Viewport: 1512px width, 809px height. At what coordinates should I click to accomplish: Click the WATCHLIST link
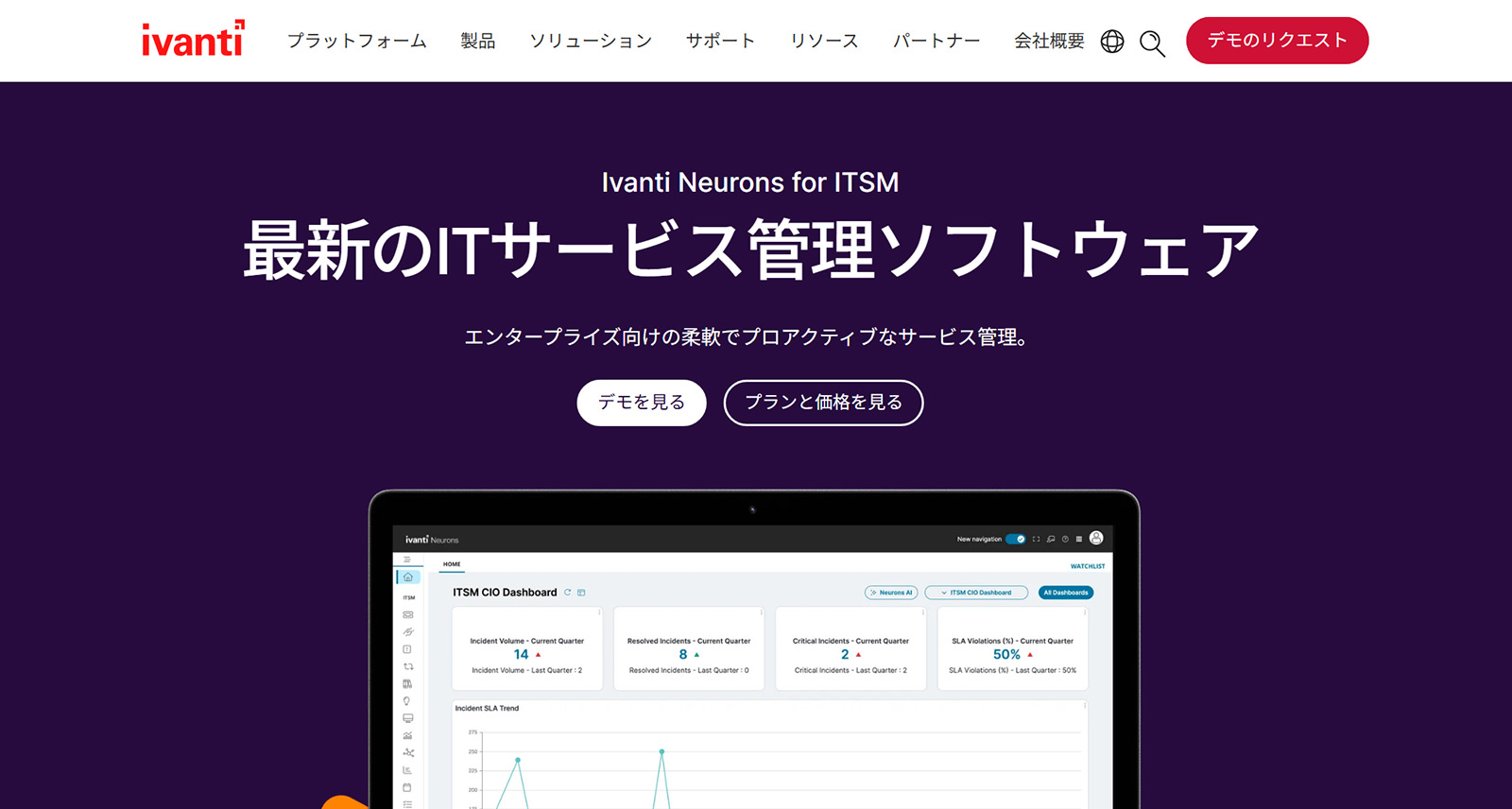pyautogui.click(x=1088, y=566)
